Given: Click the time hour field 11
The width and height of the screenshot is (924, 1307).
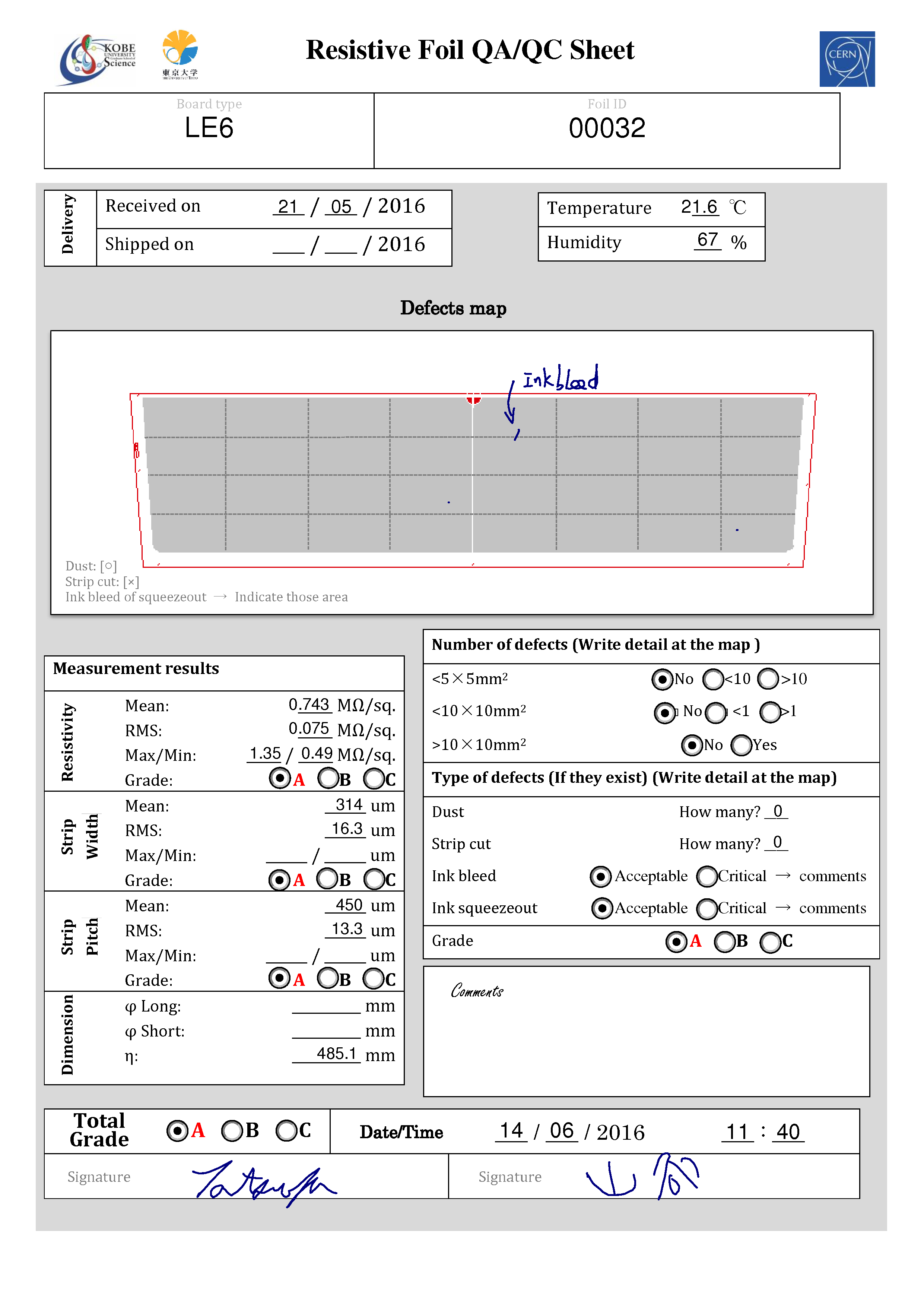Looking at the screenshot, I should (737, 1132).
